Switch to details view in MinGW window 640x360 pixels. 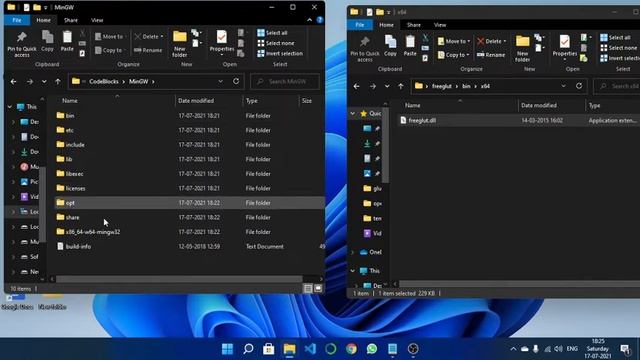click(308, 289)
